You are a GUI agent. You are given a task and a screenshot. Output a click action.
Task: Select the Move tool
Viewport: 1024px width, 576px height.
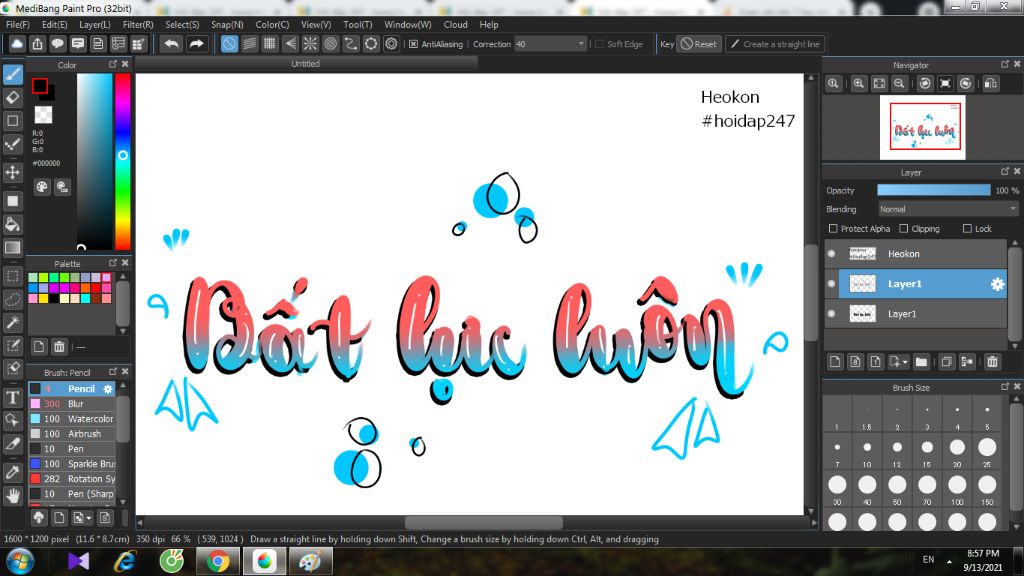(x=12, y=172)
